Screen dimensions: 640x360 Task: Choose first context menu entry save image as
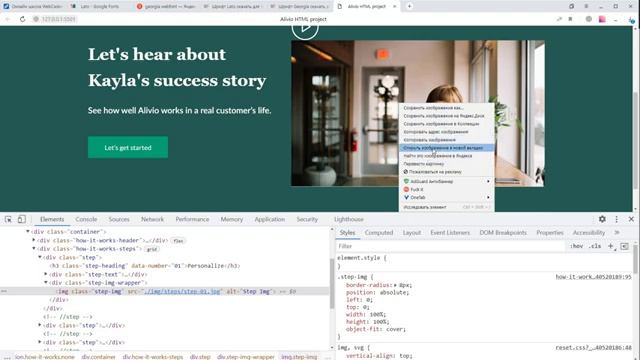click(447, 108)
